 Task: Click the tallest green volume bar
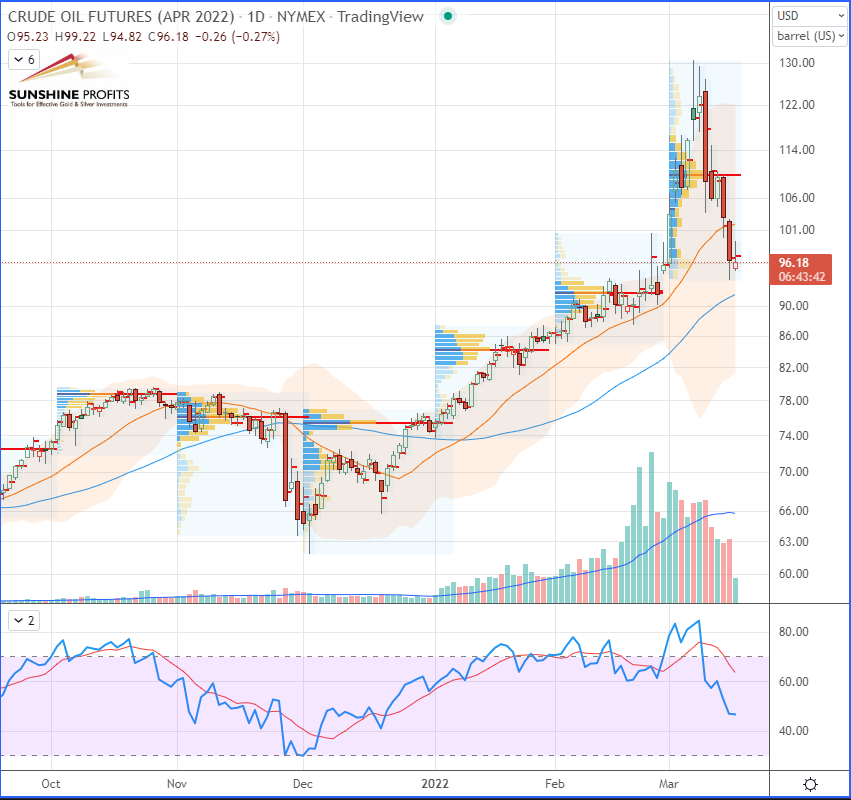coord(651,526)
